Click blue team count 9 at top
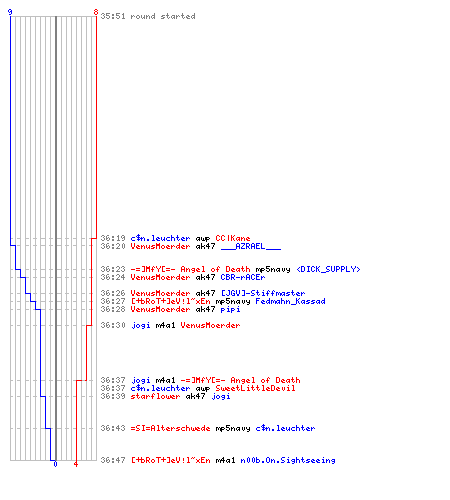The image size is (450, 500). [10, 12]
